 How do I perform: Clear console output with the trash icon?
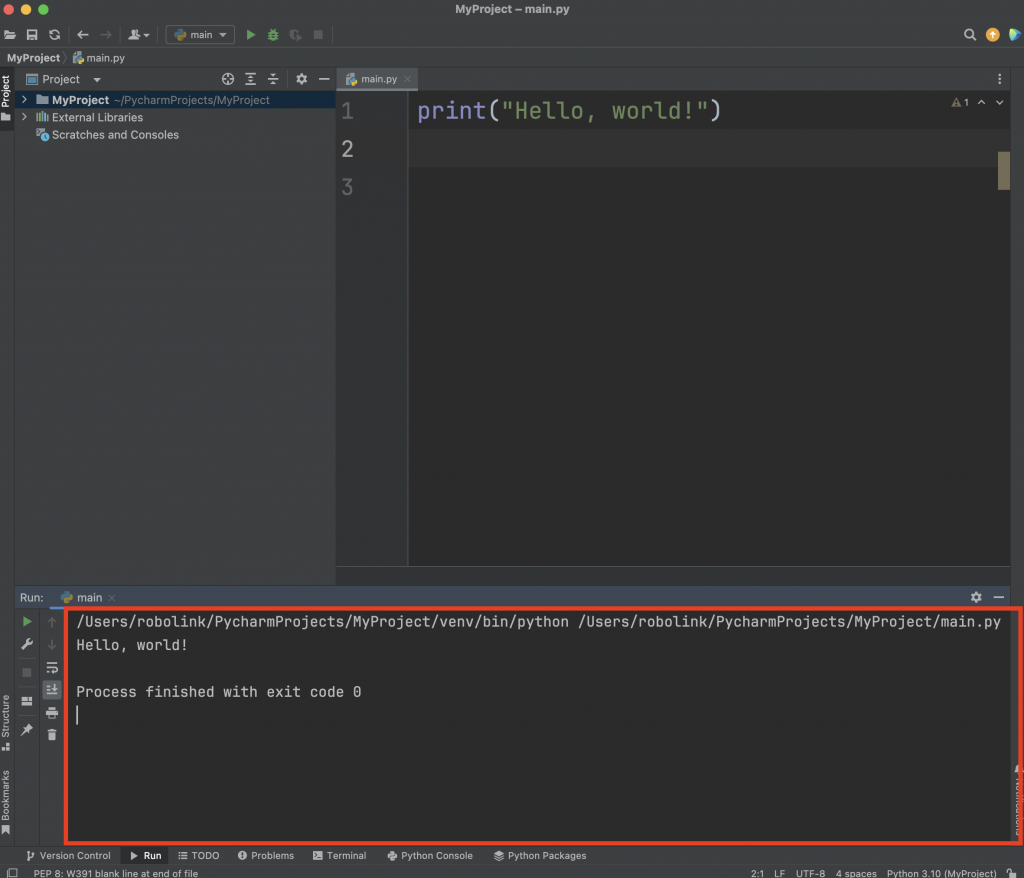pos(52,734)
